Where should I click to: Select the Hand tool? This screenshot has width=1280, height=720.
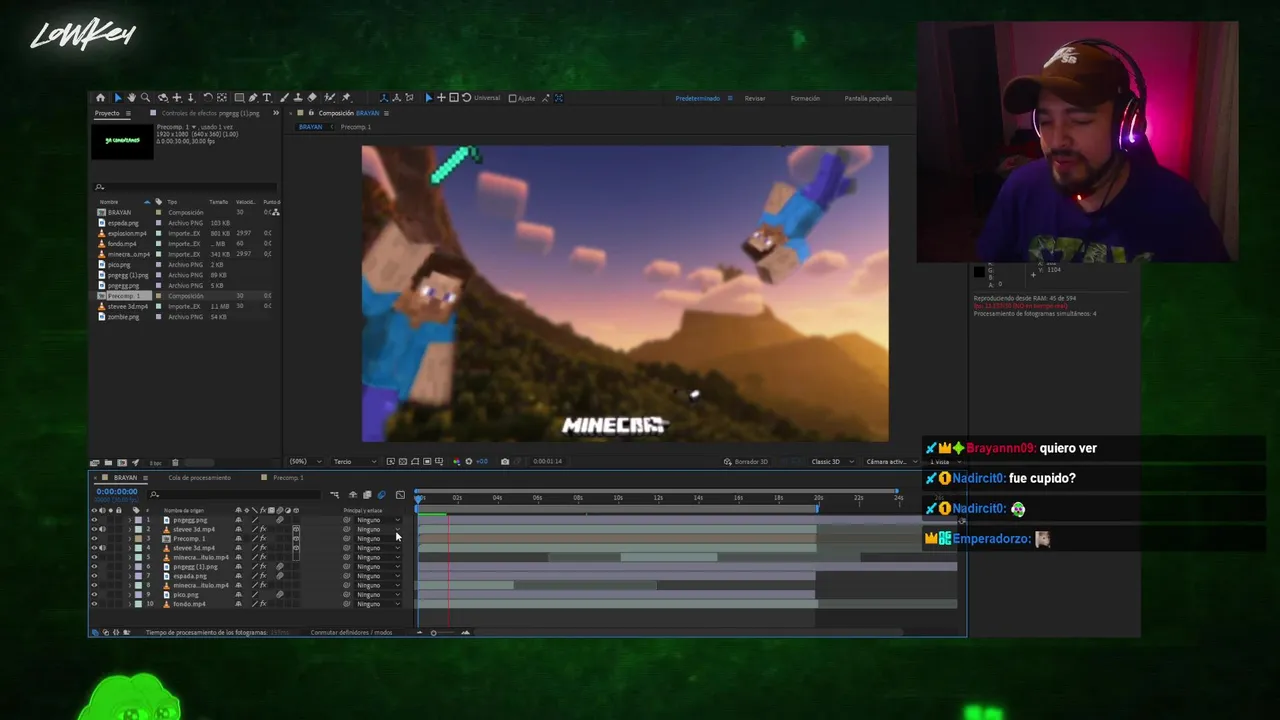(131, 98)
